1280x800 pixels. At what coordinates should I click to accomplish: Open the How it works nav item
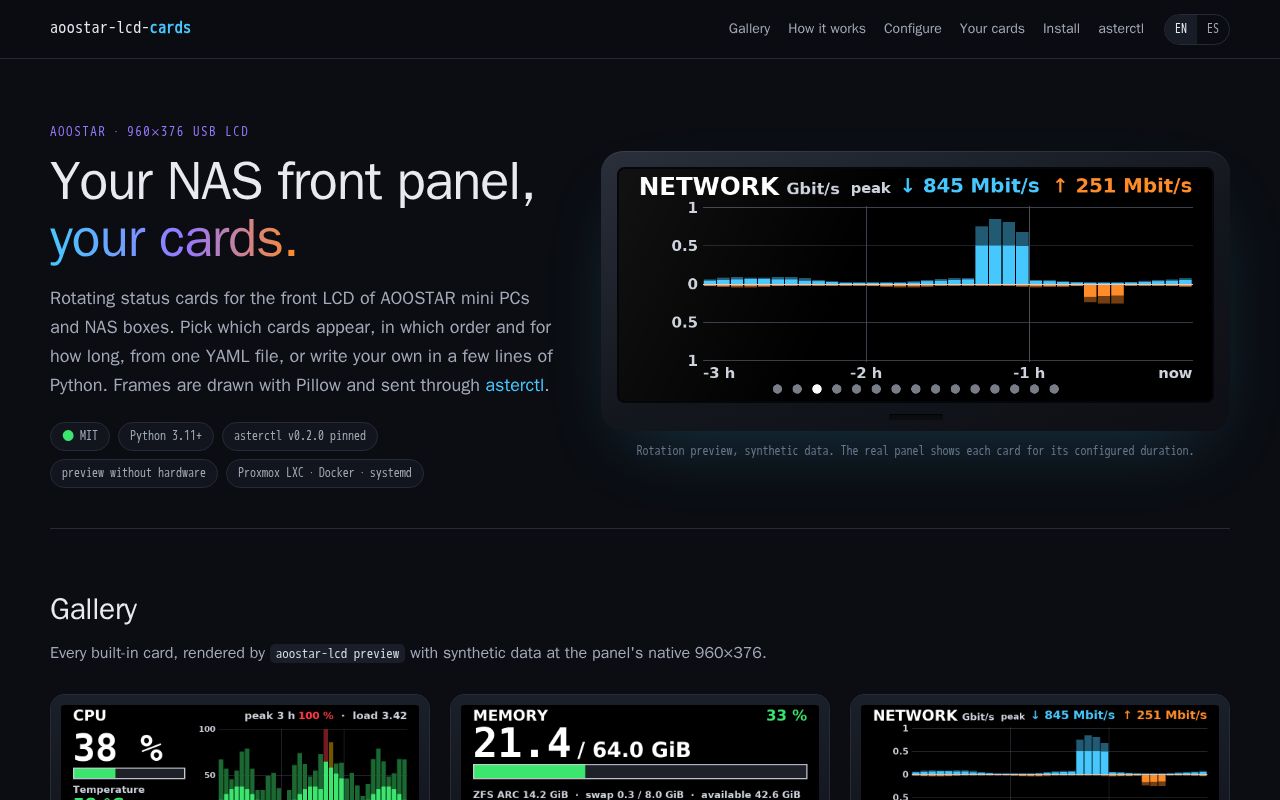pyautogui.click(x=827, y=29)
